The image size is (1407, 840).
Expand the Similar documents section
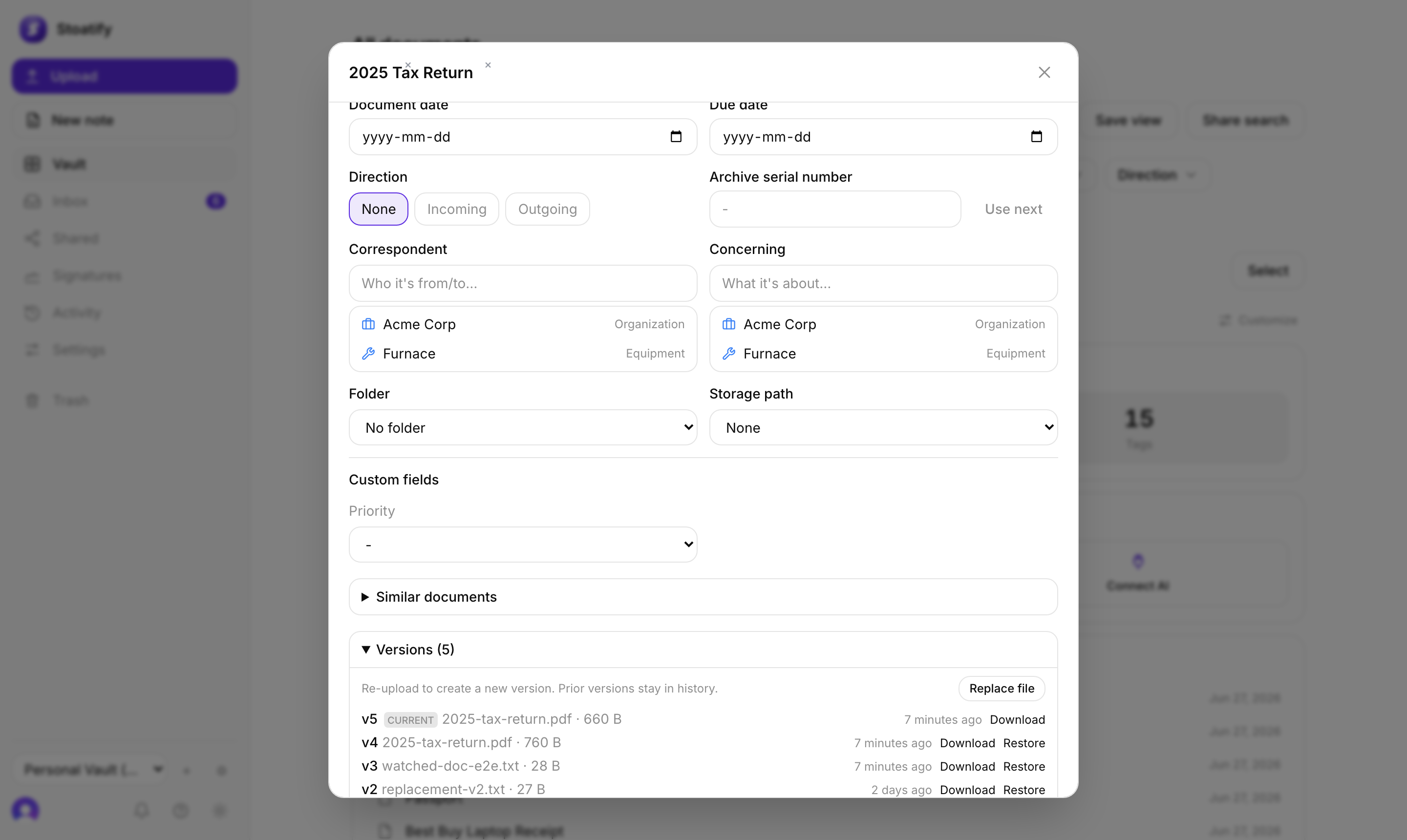point(703,597)
